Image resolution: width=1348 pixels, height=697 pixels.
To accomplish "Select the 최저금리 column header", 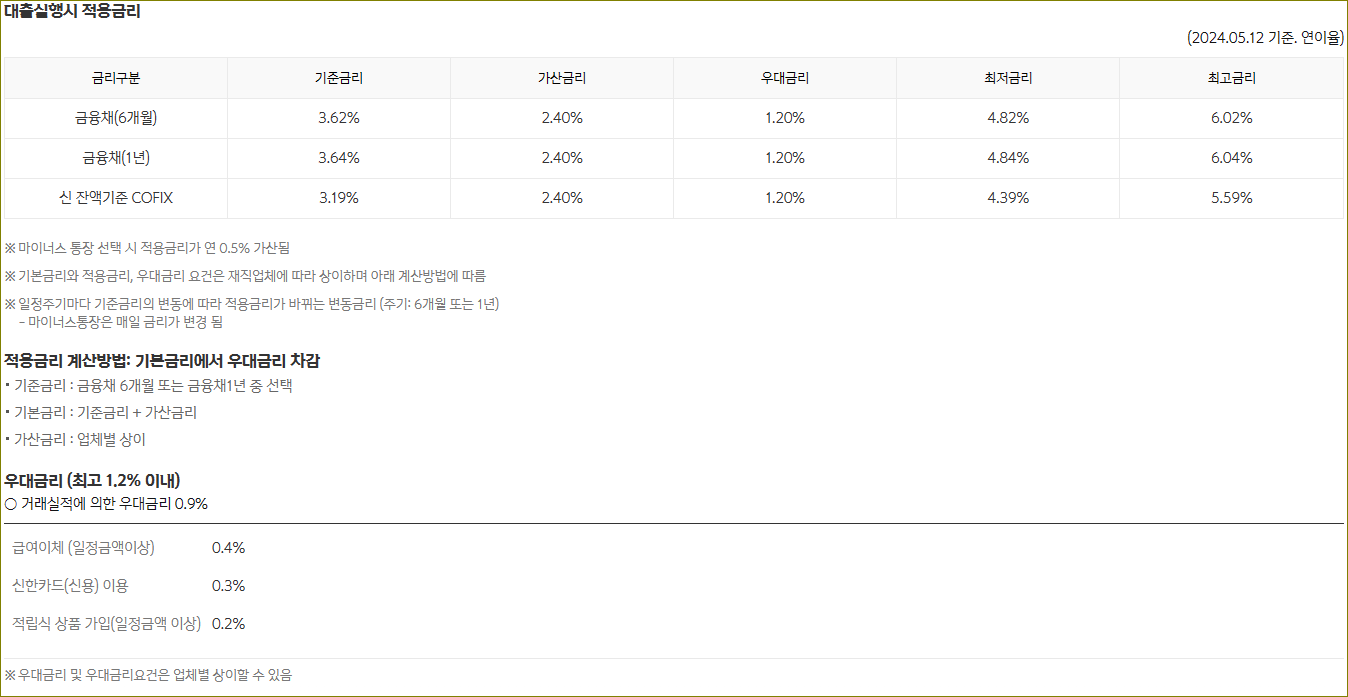I will point(1007,77).
